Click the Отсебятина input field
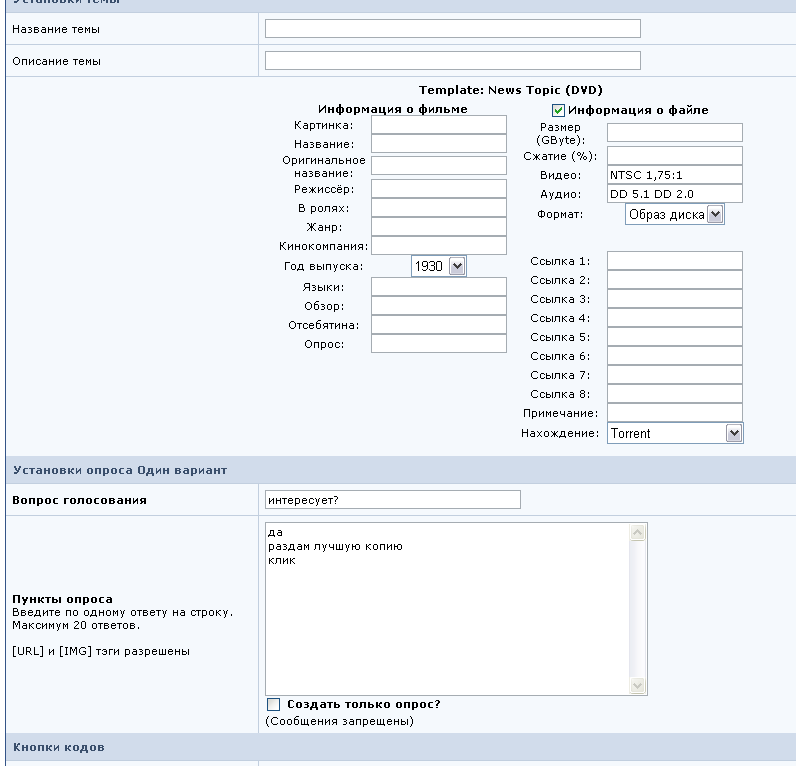Viewport: 796px width, 766px height. [x=439, y=324]
